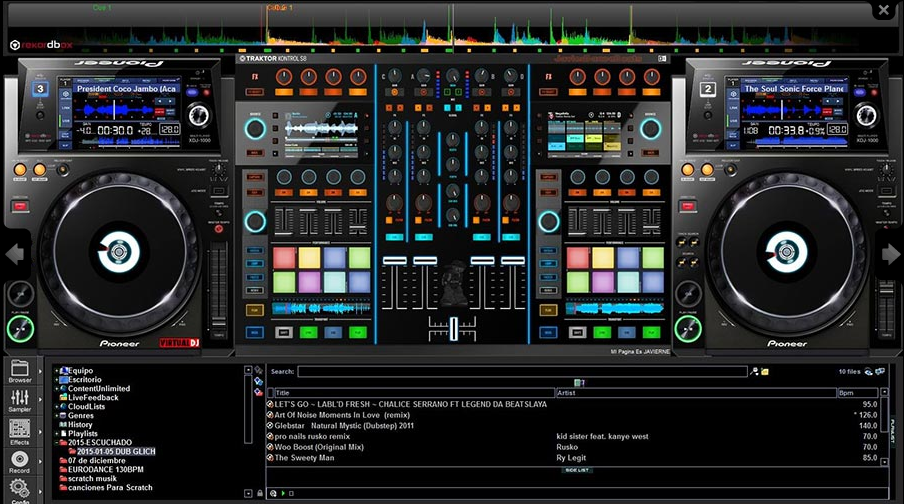Click the lock icon below the folder tree

pyautogui.click(x=260, y=494)
